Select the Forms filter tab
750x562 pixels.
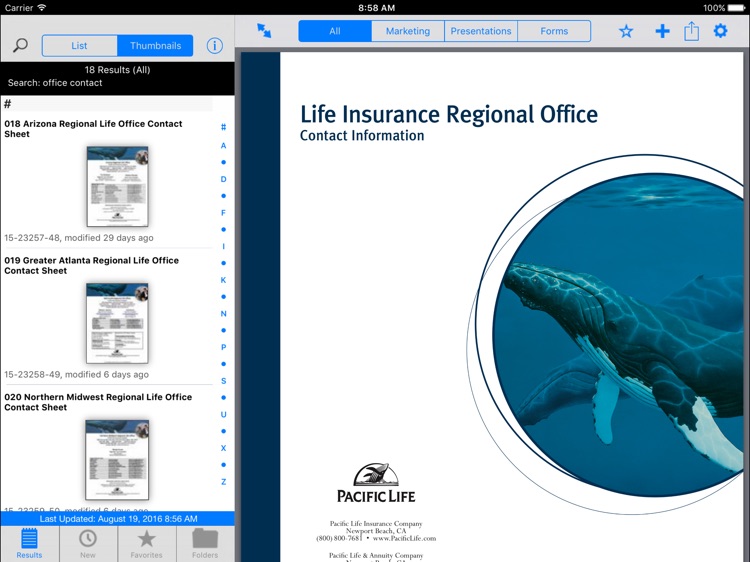pyautogui.click(x=554, y=31)
